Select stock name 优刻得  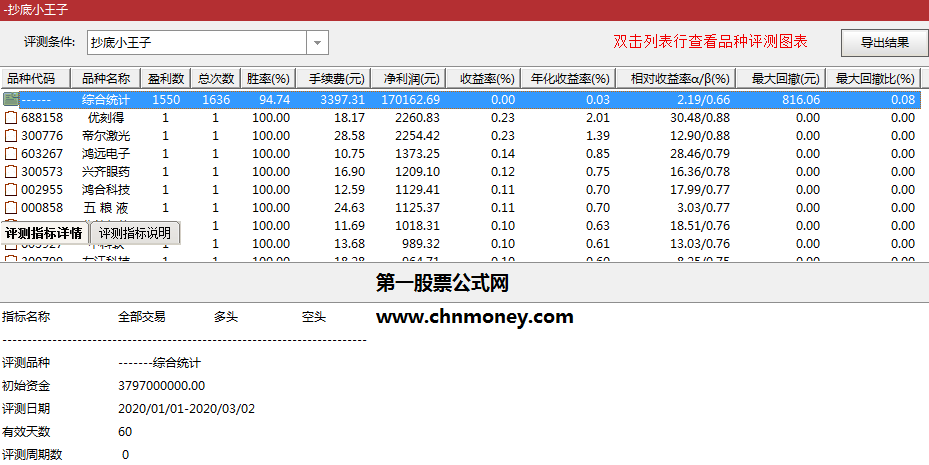pyautogui.click(x=105, y=118)
